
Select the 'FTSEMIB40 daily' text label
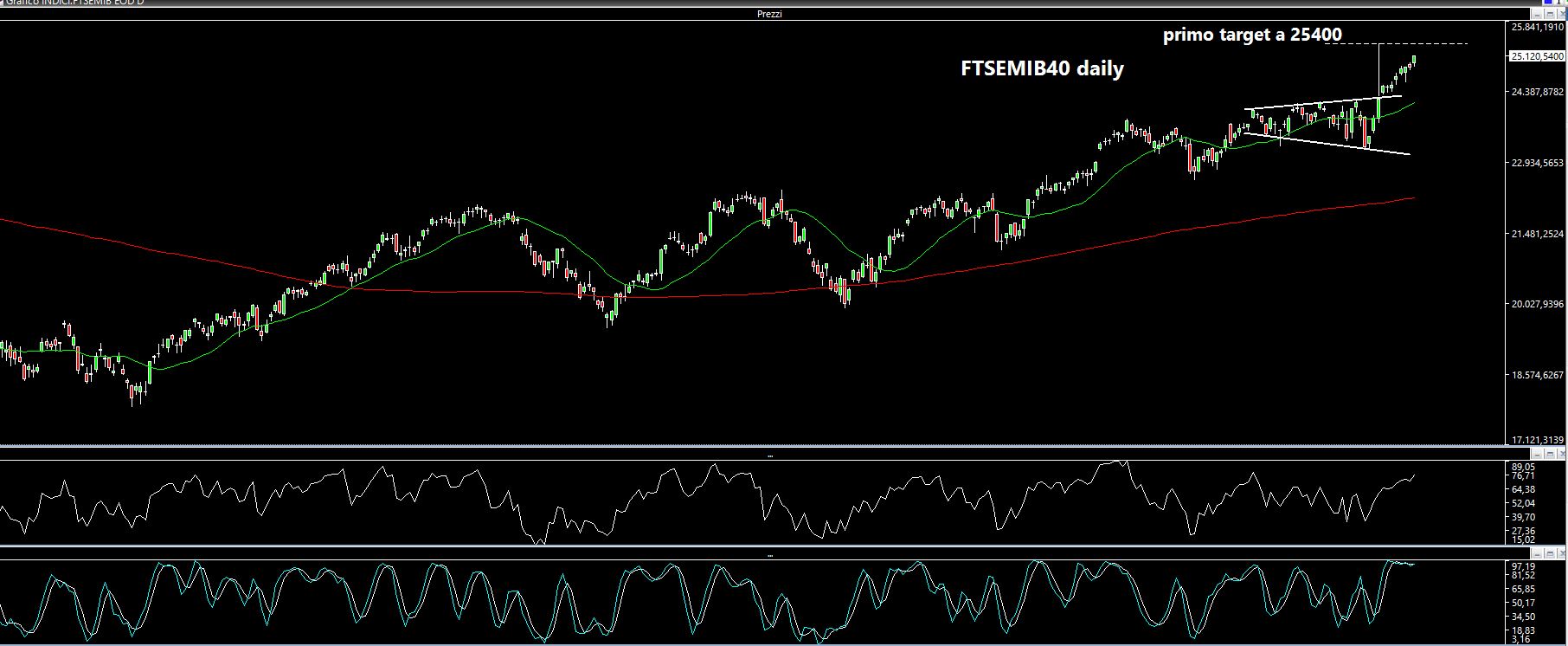pos(1042,68)
